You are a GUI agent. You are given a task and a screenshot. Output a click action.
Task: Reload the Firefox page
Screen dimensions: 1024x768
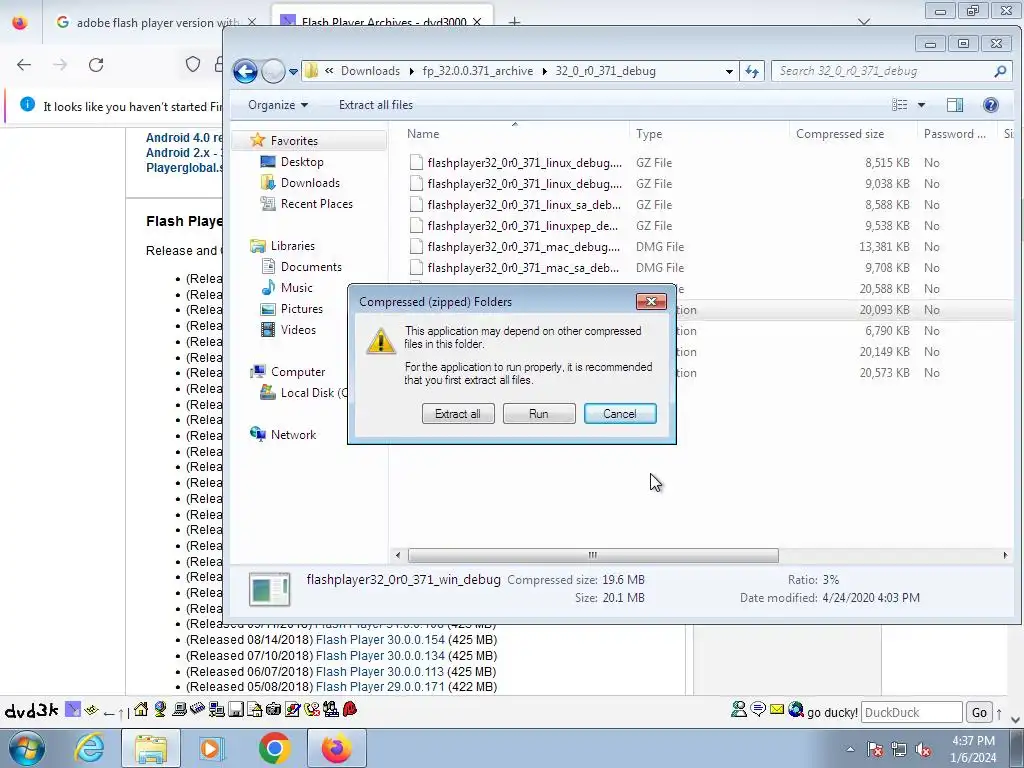pos(96,65)
